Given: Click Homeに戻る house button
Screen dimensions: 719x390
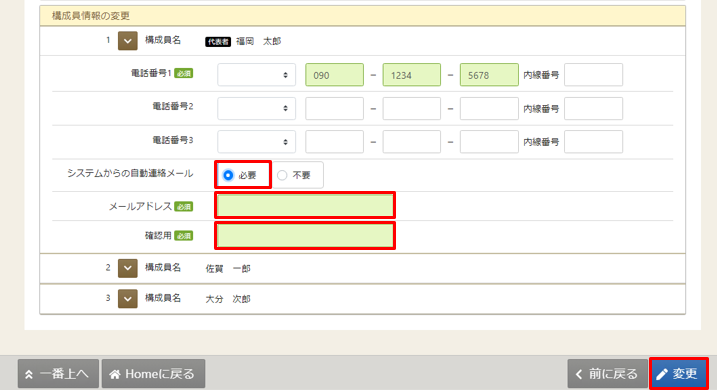Looking at the screenshot, I should [153, 374].
